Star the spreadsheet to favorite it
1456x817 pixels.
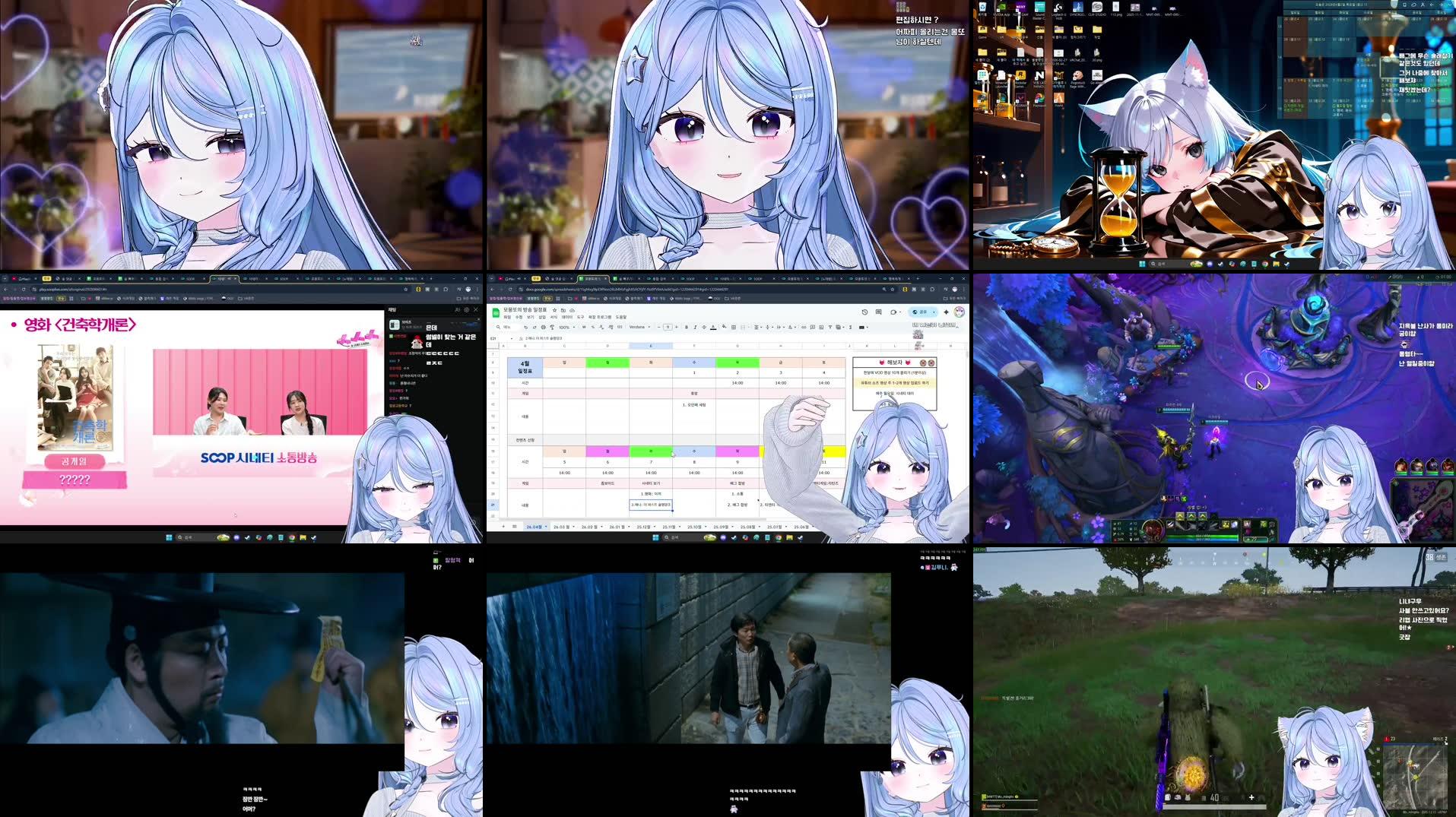[554, 311]
